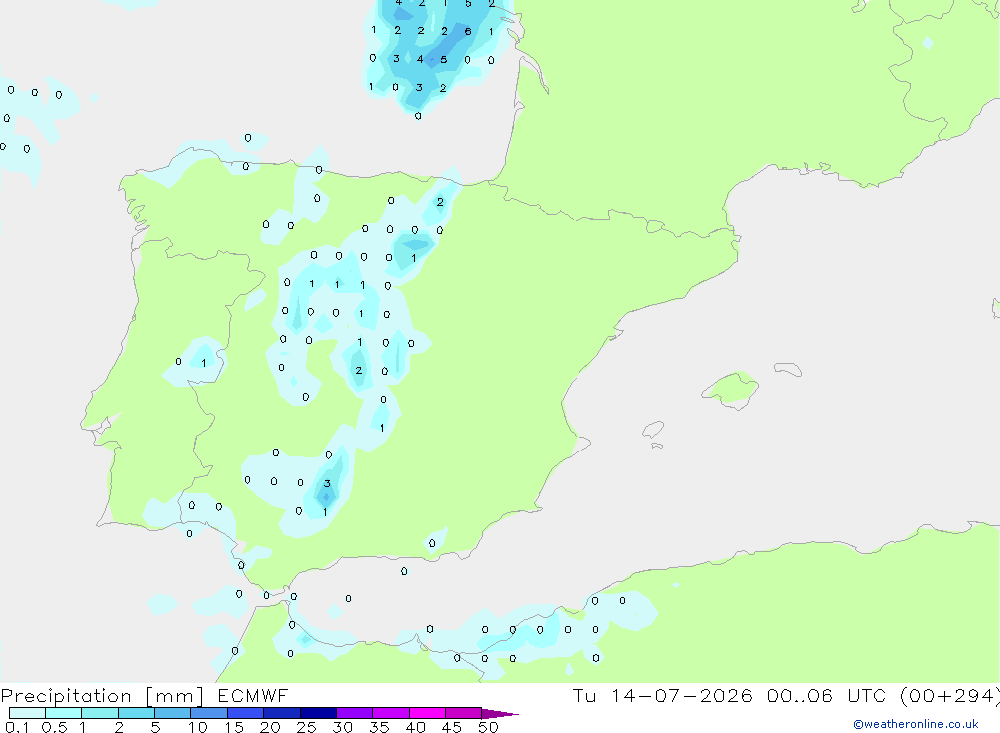Viewport: 1000px width, 733px height.
Task: Pick the 15–20 mm legend swatch
Action: tap(245, 713)
